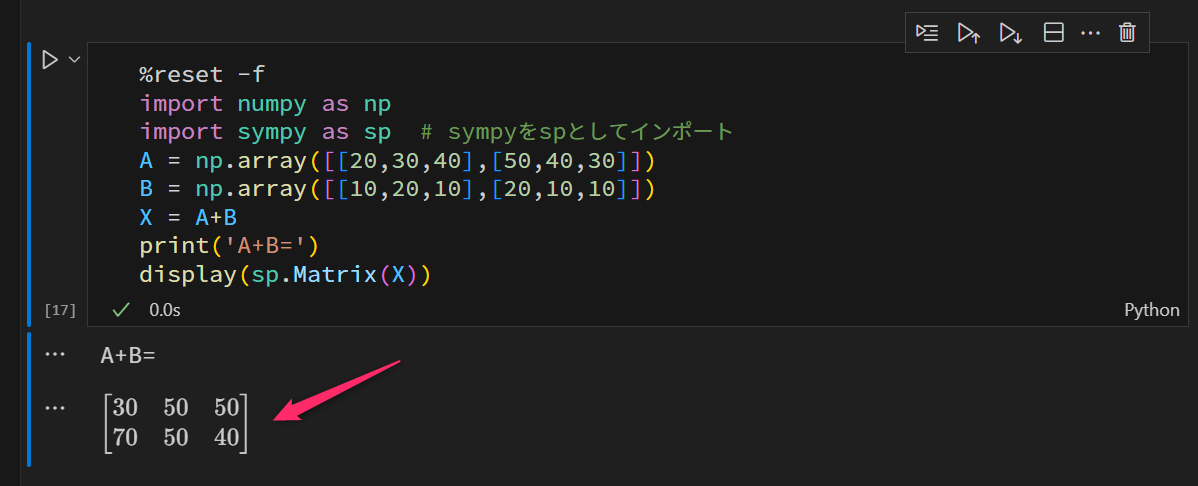Viewport: 1198px width, 486px height.
Task: Run the cell with the play button
Action: pyautogui.click(x=50, y=61)
